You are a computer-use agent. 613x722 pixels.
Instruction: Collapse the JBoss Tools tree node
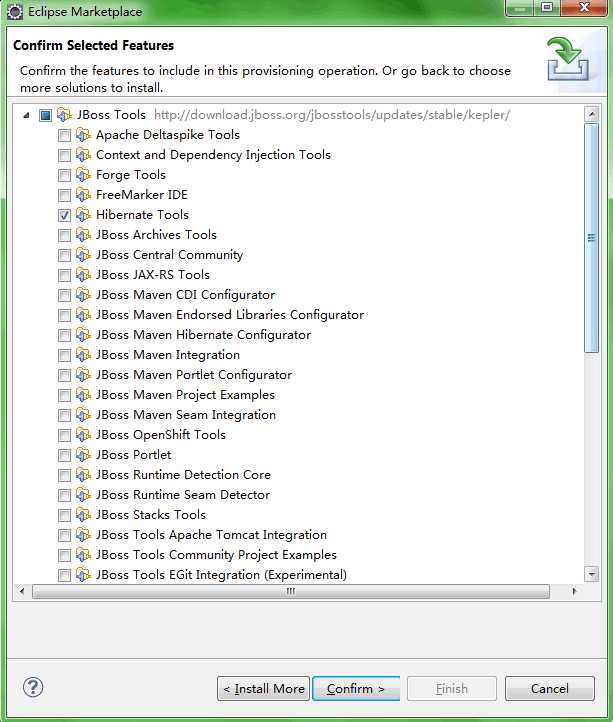tap(26, 115)
